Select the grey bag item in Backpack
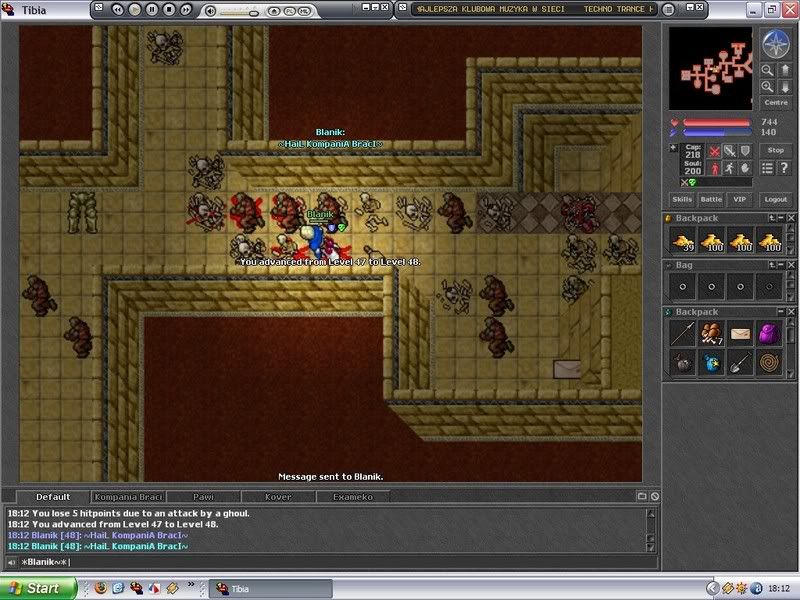The height and width of the screenshot is (600, 800). coord(683,363)
